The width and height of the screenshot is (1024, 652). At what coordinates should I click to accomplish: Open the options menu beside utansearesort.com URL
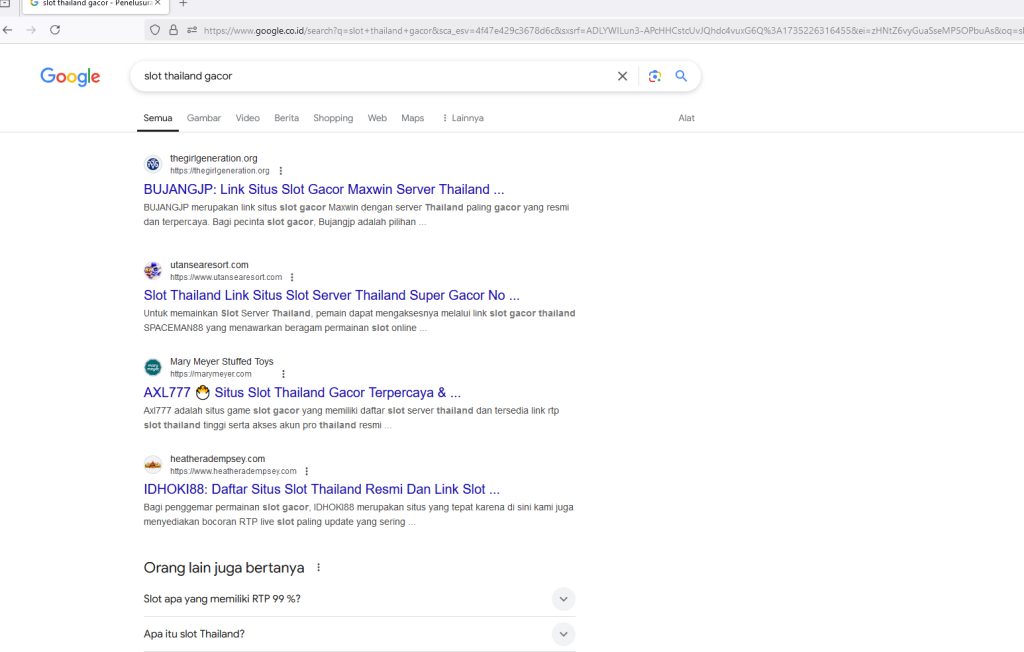tap(292, 278)
